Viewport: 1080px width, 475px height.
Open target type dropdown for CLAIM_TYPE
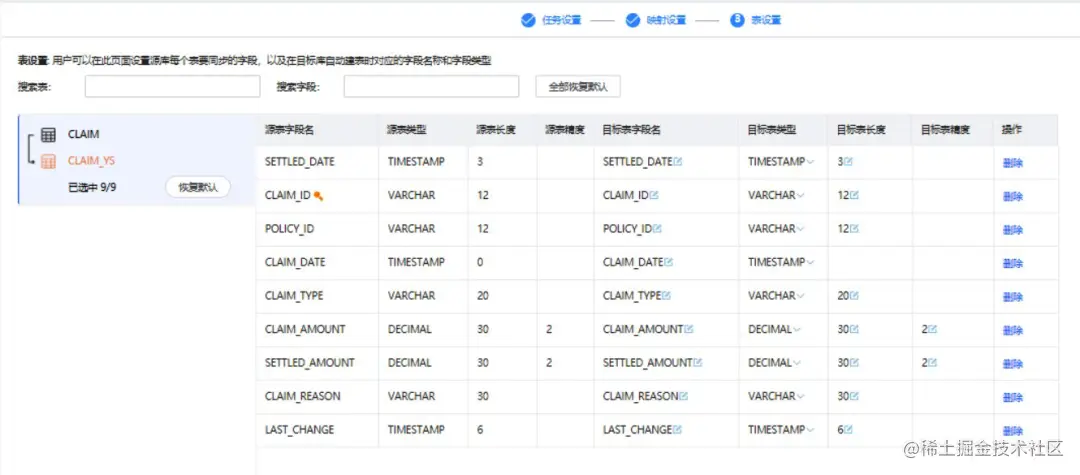click(x=800, y=296)
